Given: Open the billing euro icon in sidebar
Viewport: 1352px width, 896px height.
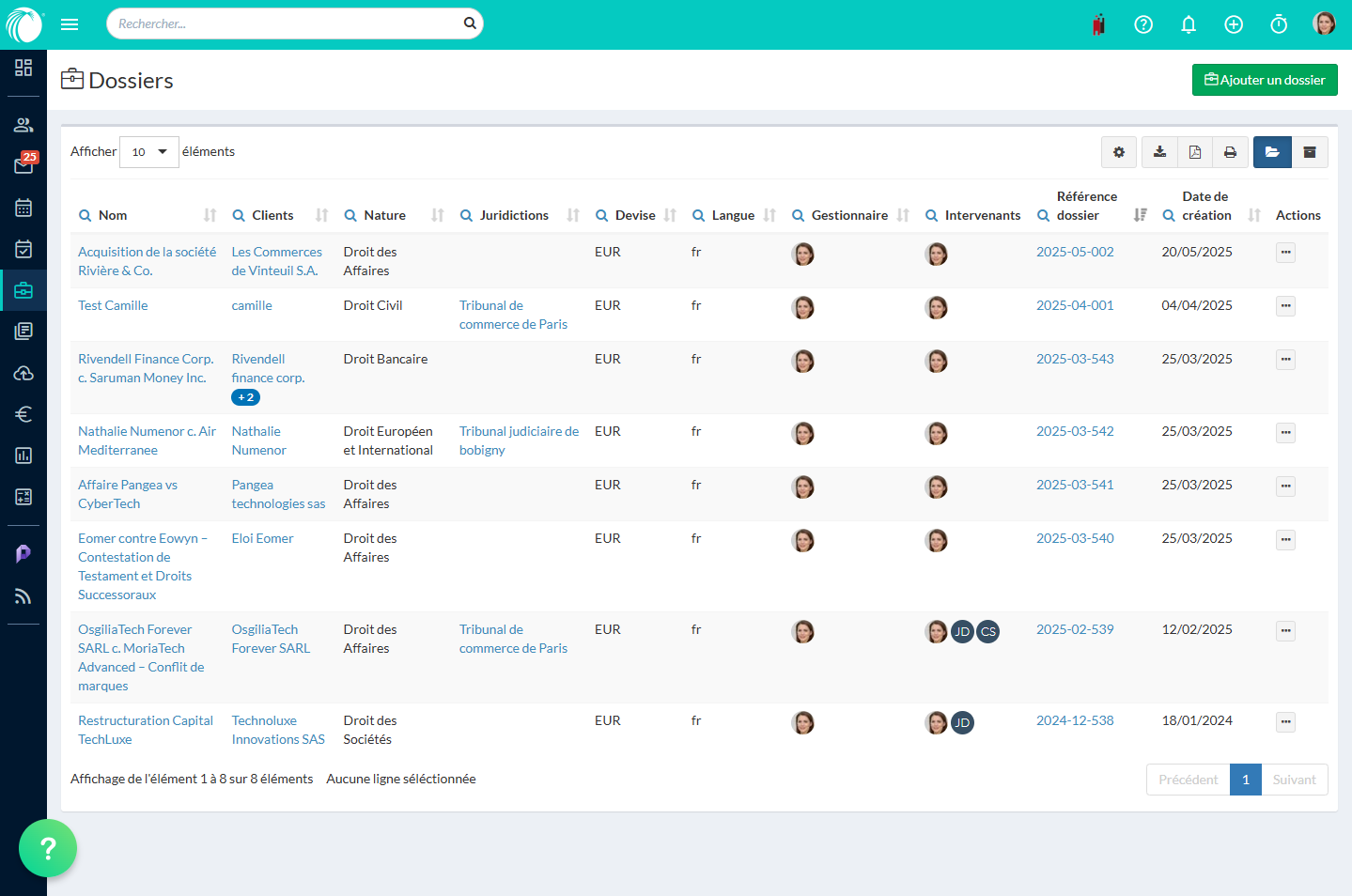Looking at the screenshot, I should coord(23,414).
